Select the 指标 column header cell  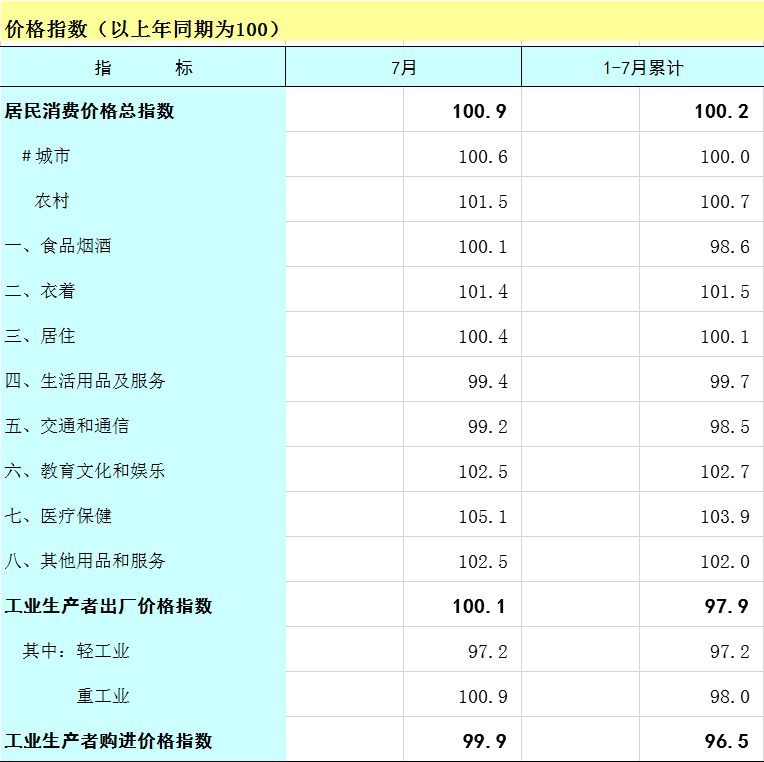143,68
